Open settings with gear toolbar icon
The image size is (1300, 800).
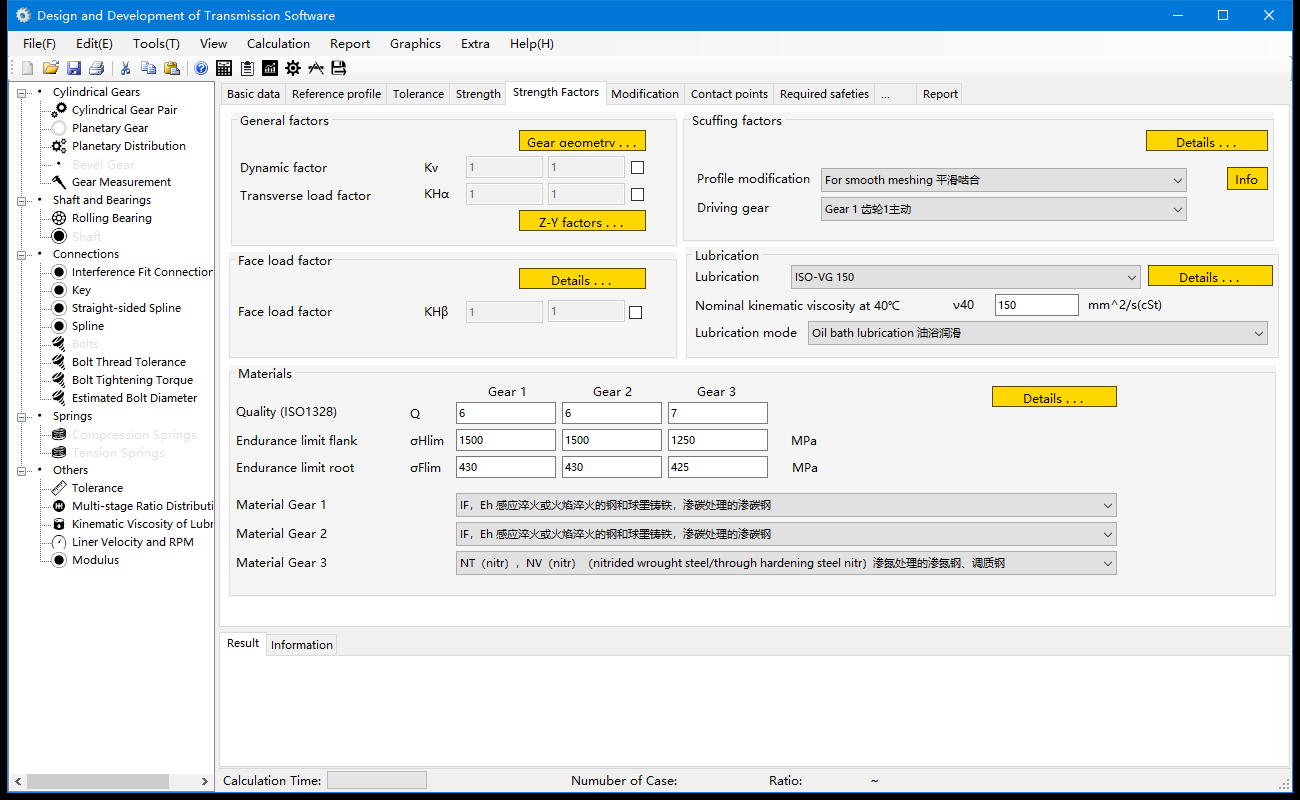coord(293,68)
